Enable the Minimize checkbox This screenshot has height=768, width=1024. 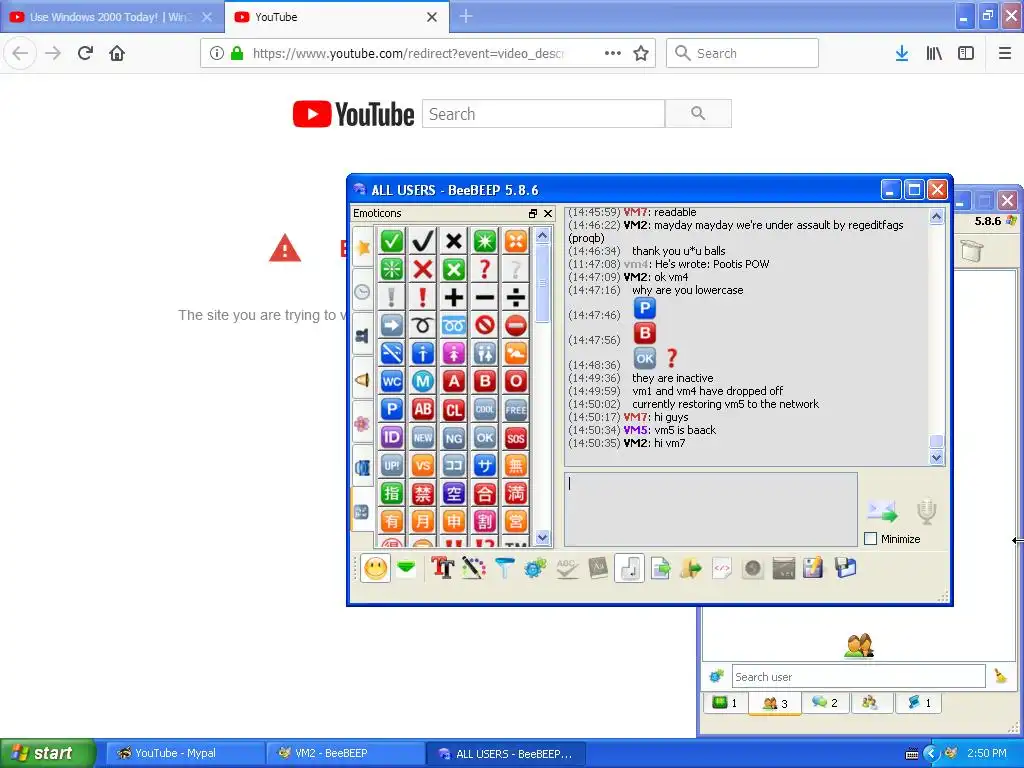point(870,539)
